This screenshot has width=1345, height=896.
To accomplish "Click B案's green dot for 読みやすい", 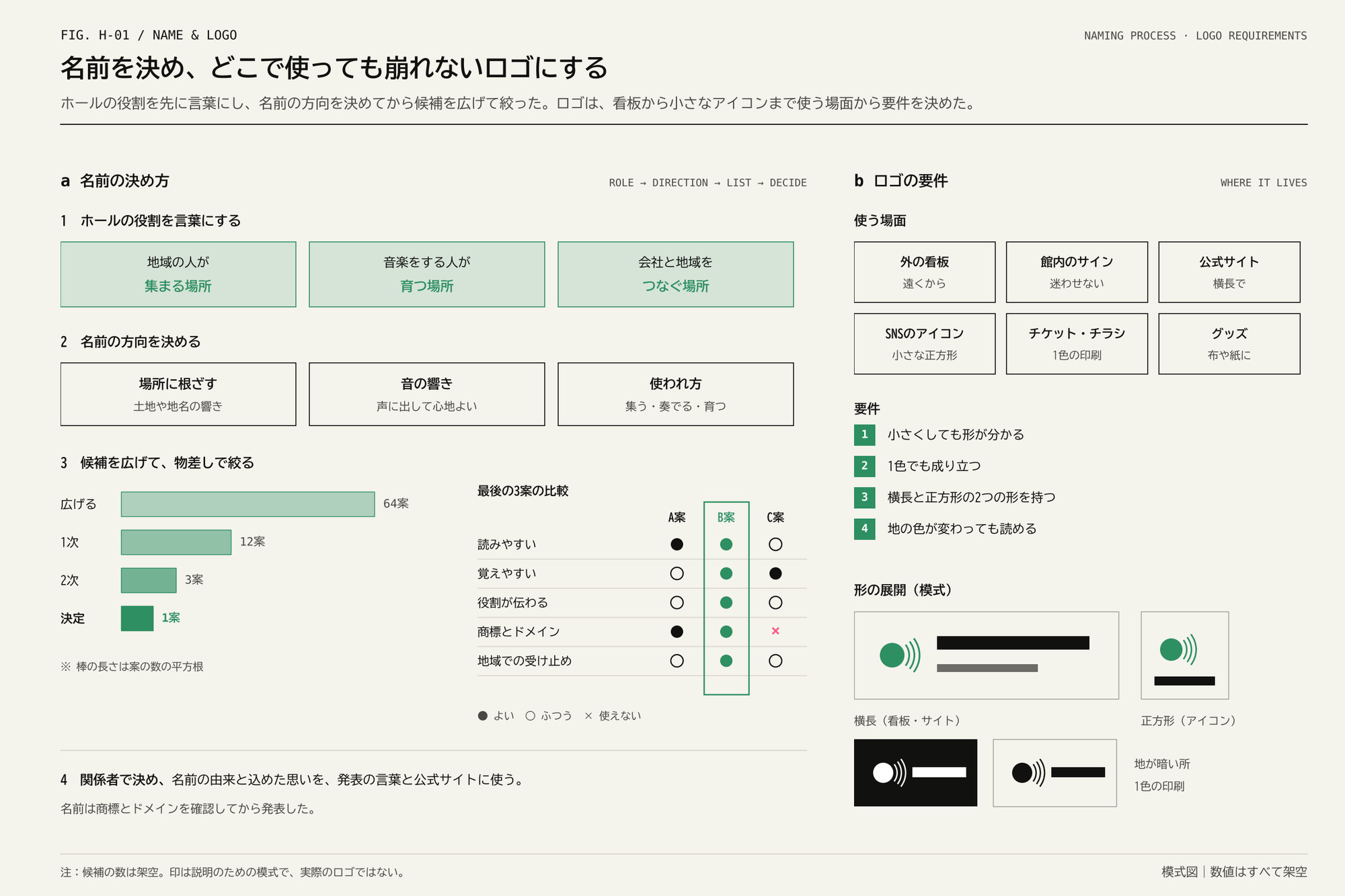I will point(726,544).
